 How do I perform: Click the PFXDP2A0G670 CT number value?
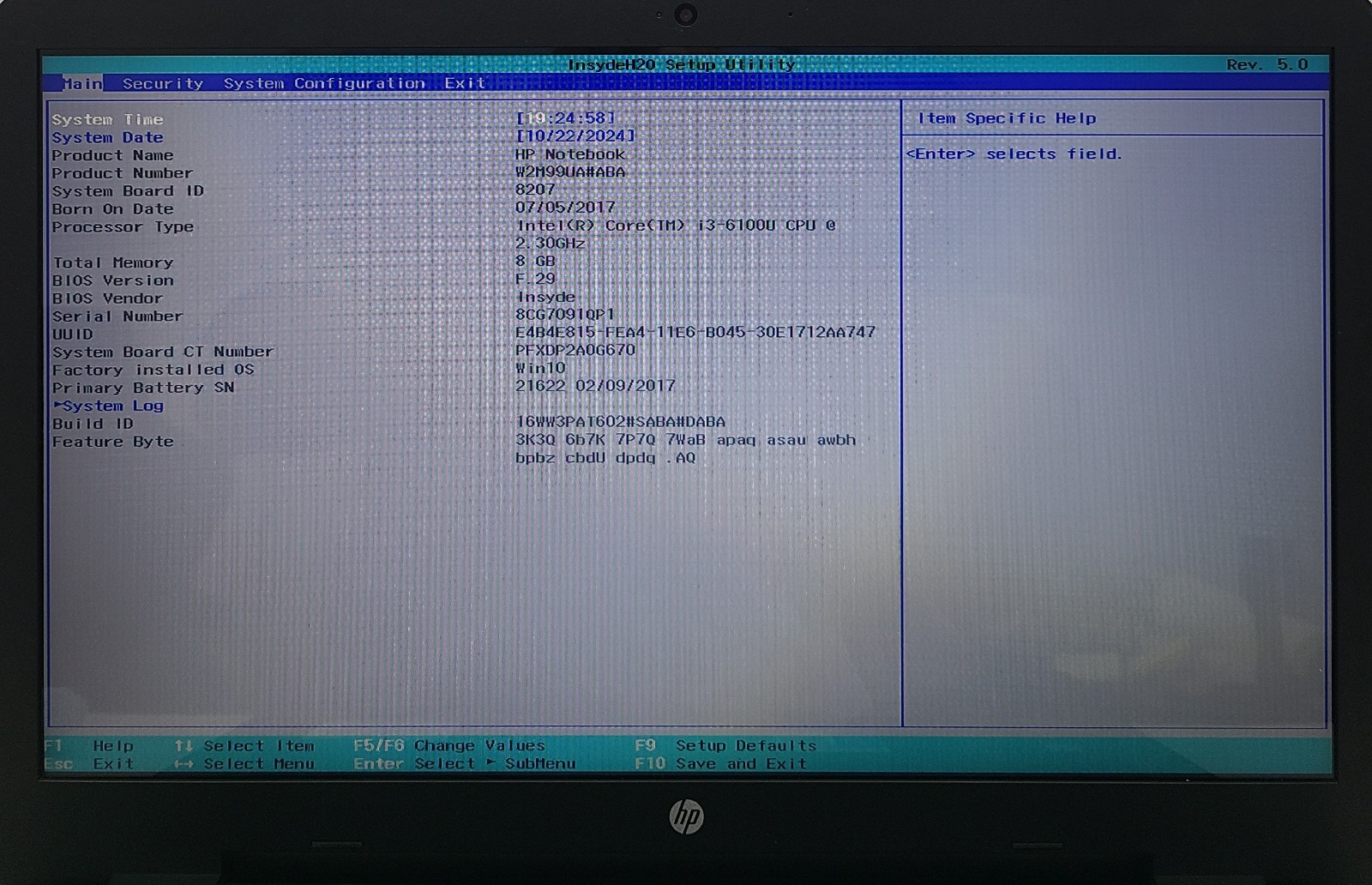pos(575,350)
